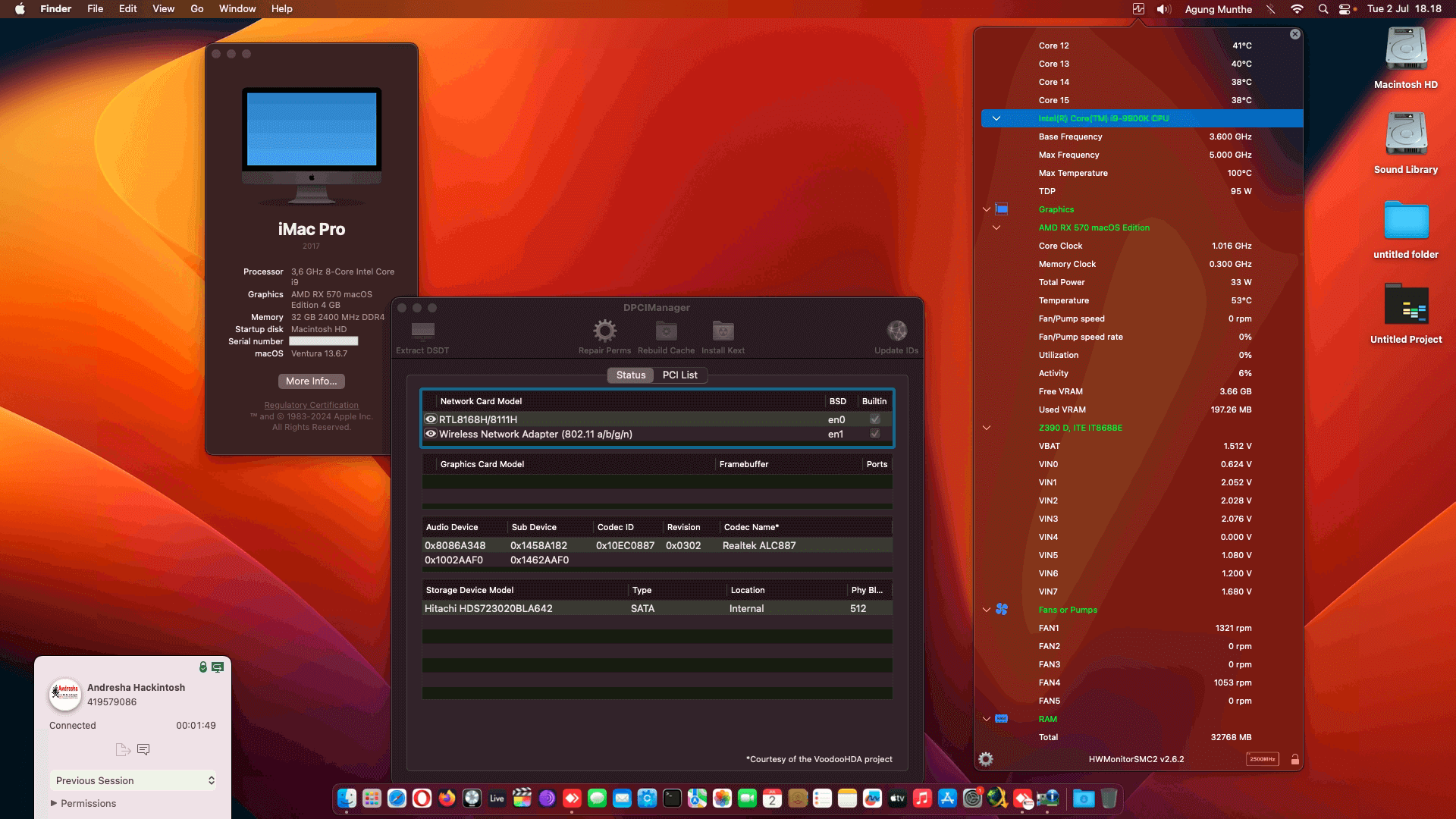The width and height of the screenshot is (1456, 819).
Task: Click the green AnyDesk screen-sharing monitor icon
Action: 218,667
